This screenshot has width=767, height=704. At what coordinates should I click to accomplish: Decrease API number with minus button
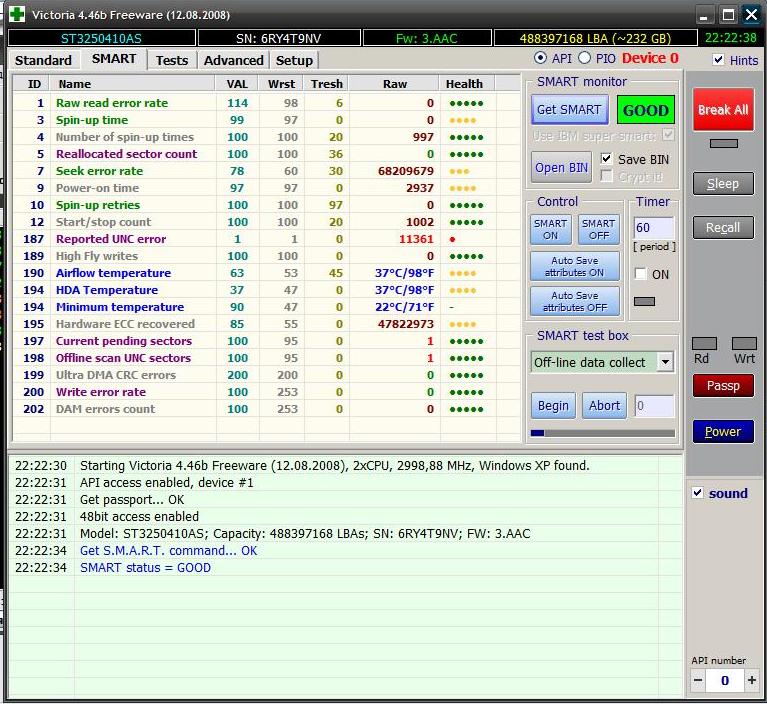click(x=699, y=680)
